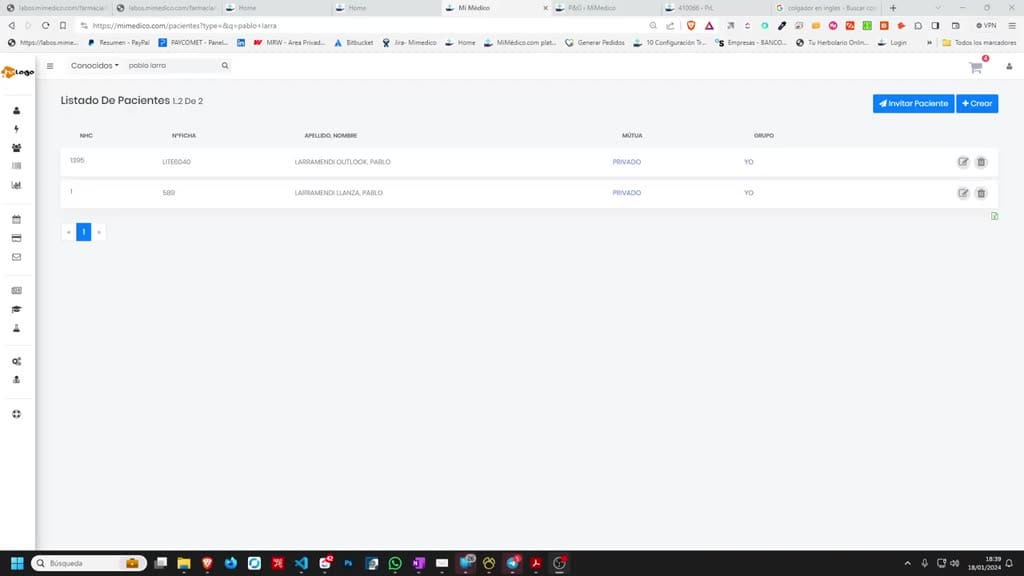1024x576 pixels.
Task: Export patient list to Excel icon
Action: (994, 216)
